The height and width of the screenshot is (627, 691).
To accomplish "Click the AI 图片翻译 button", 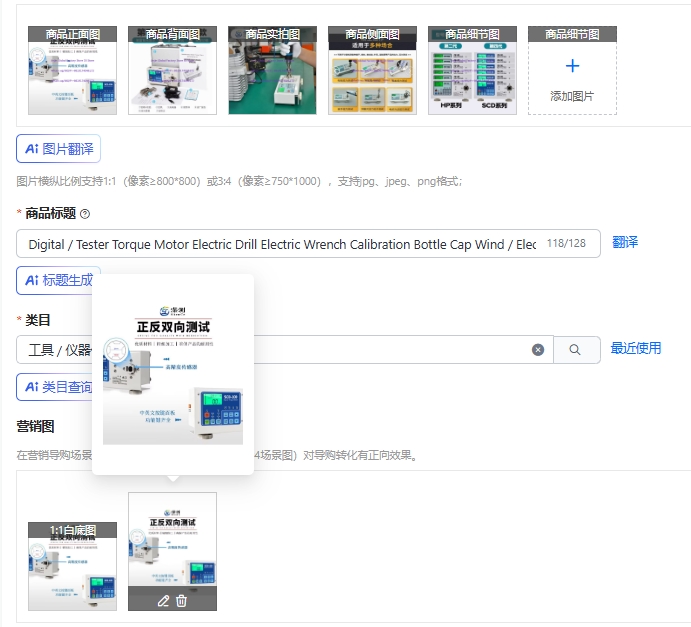I will click(59, 148).
